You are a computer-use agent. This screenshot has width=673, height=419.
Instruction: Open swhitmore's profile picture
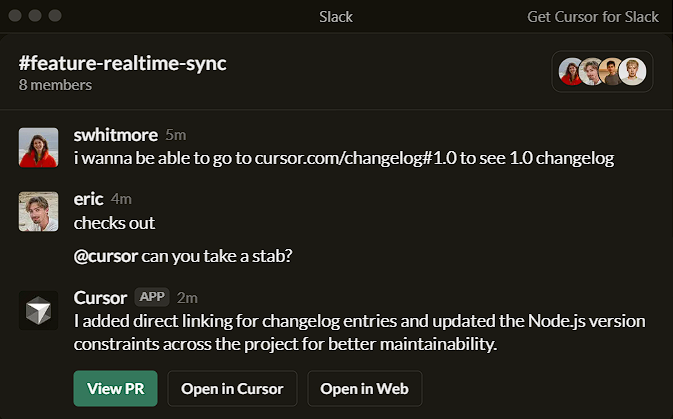point(38,148)
